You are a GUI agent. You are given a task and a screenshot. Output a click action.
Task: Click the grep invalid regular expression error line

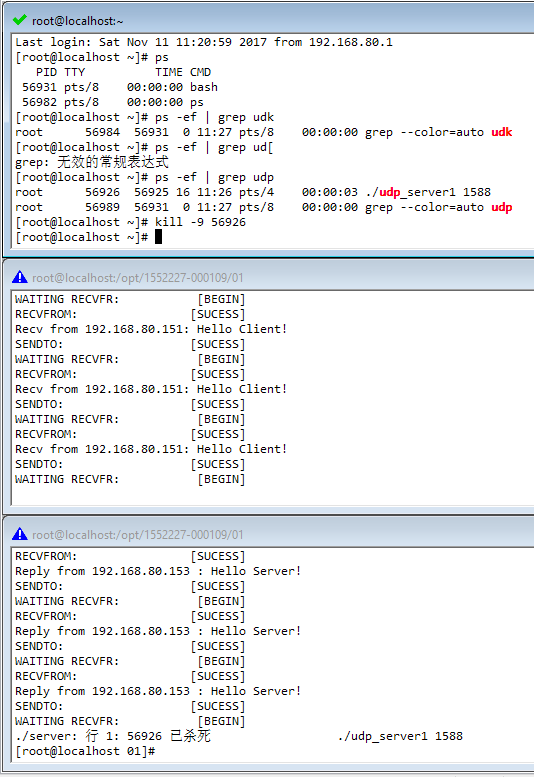pyautogui.click(x=92, y=162)
